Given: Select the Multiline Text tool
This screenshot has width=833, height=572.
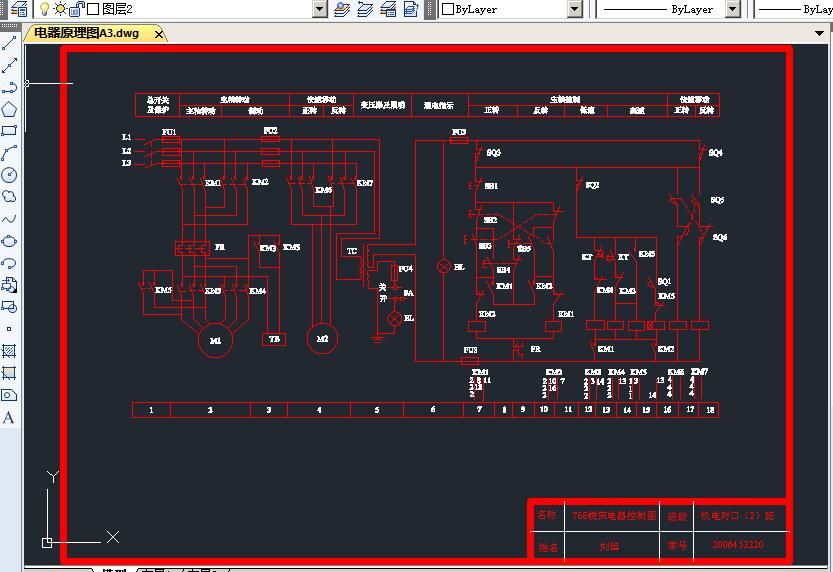Looking at the screenshot, I should [9, 417].
